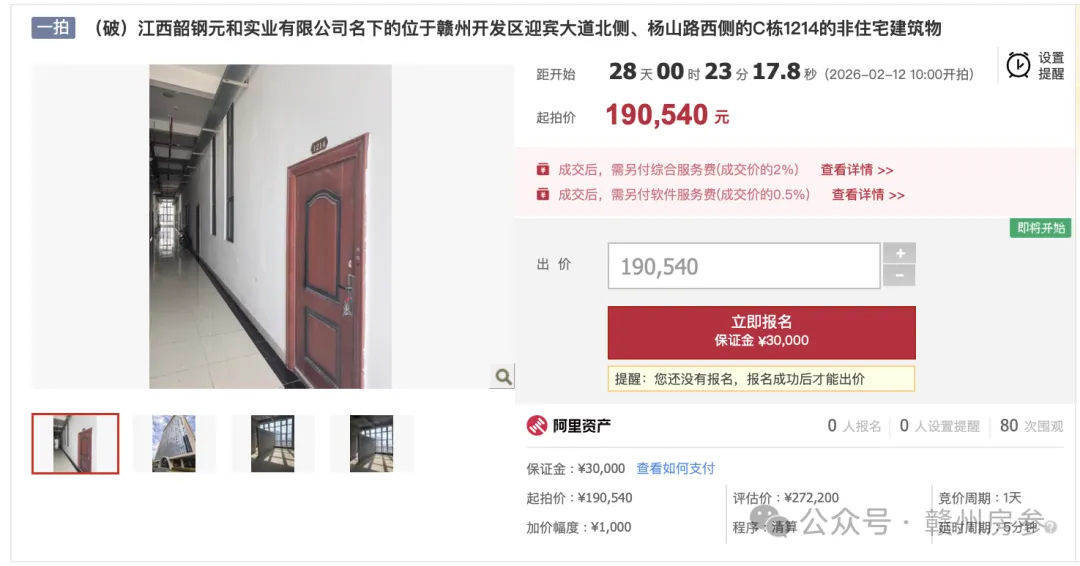Click the 阿里资产 logo icon
Image resolution: width=1080 pixels, height=566 pixels.
[537, 426]
